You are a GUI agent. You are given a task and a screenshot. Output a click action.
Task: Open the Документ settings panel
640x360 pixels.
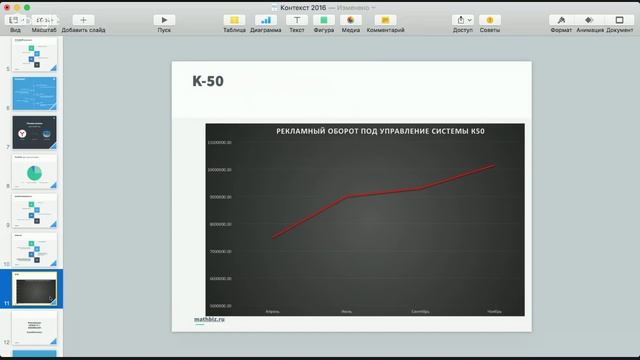(x=620, y=20)
